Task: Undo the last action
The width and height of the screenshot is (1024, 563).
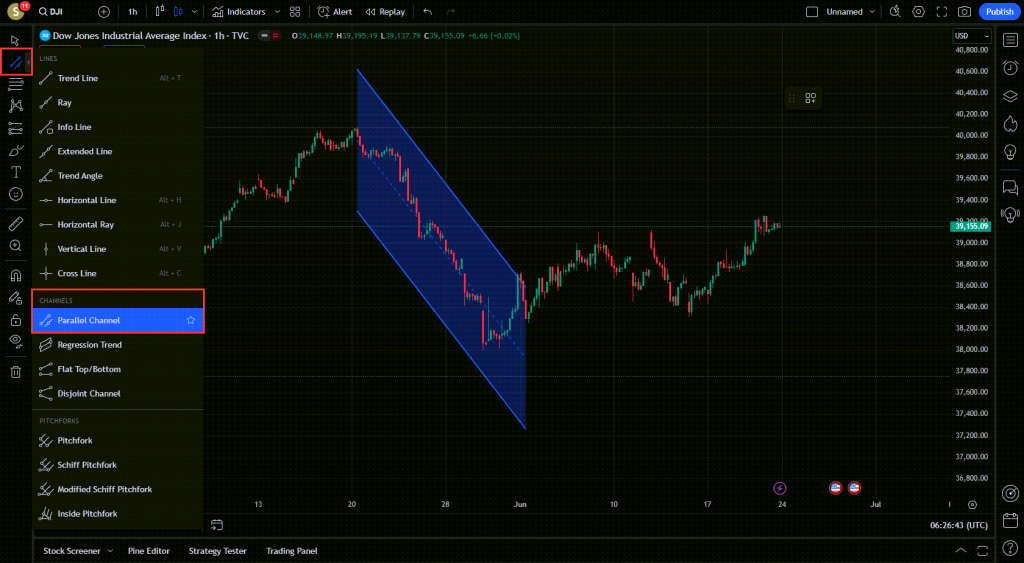Action: coord(428,12)
